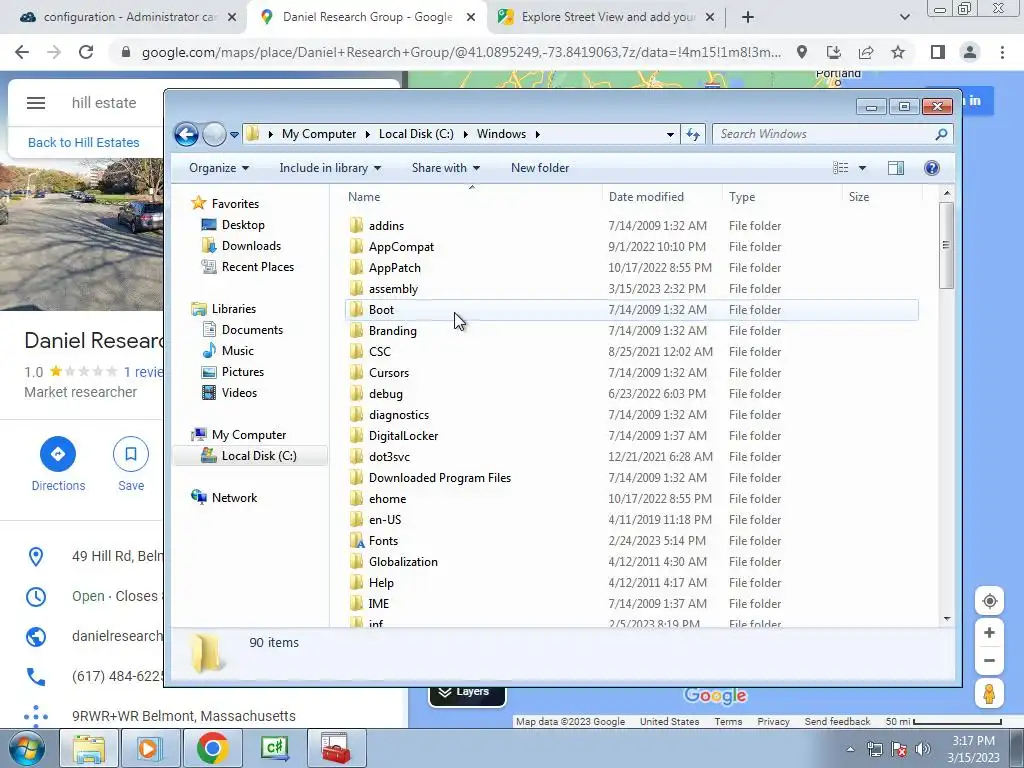Open the recent pages dropdown arrow
This screenshot has width=1024, height=768.
click(234, 135)
